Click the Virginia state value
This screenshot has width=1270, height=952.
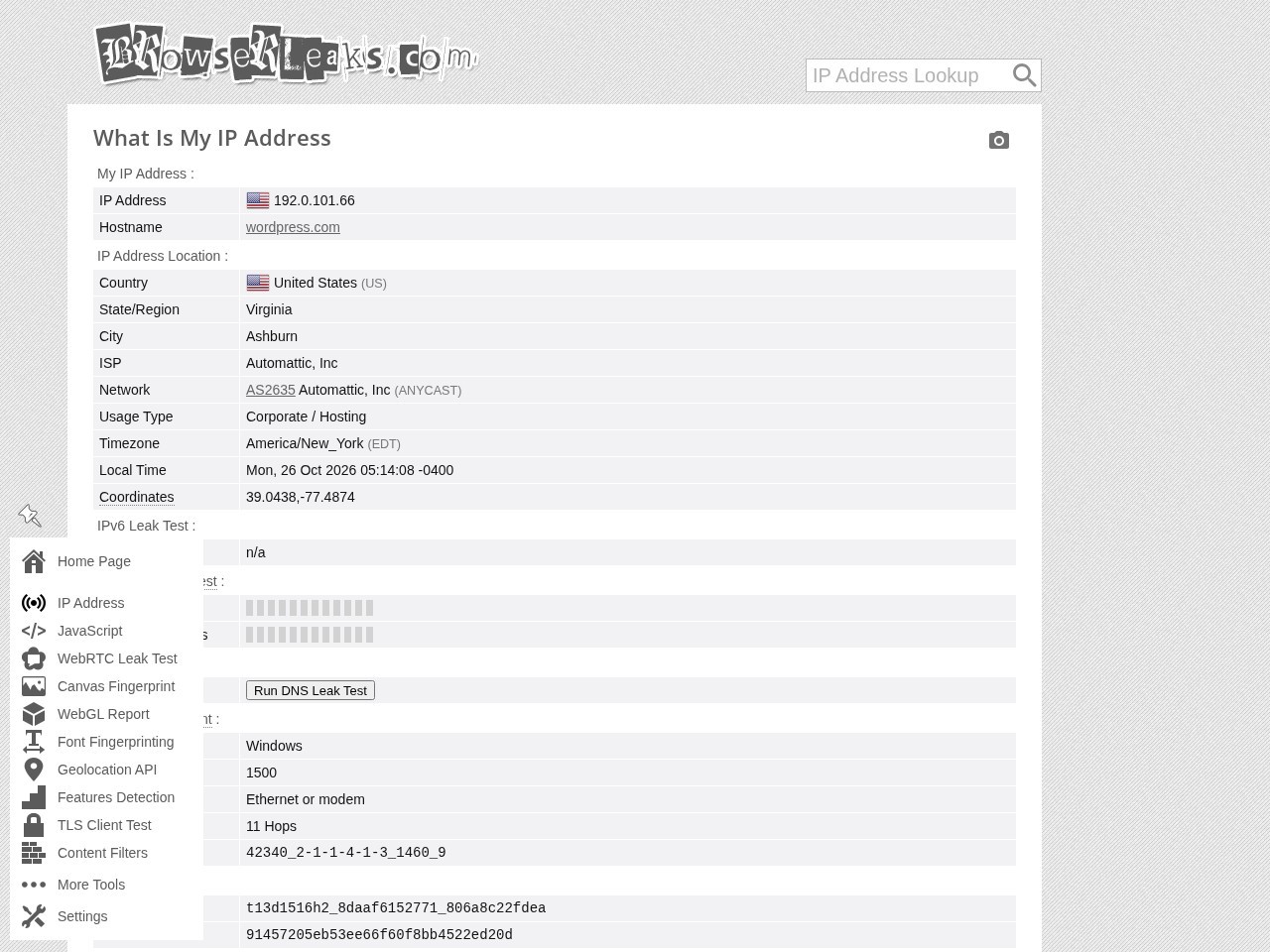coord(269,309)
